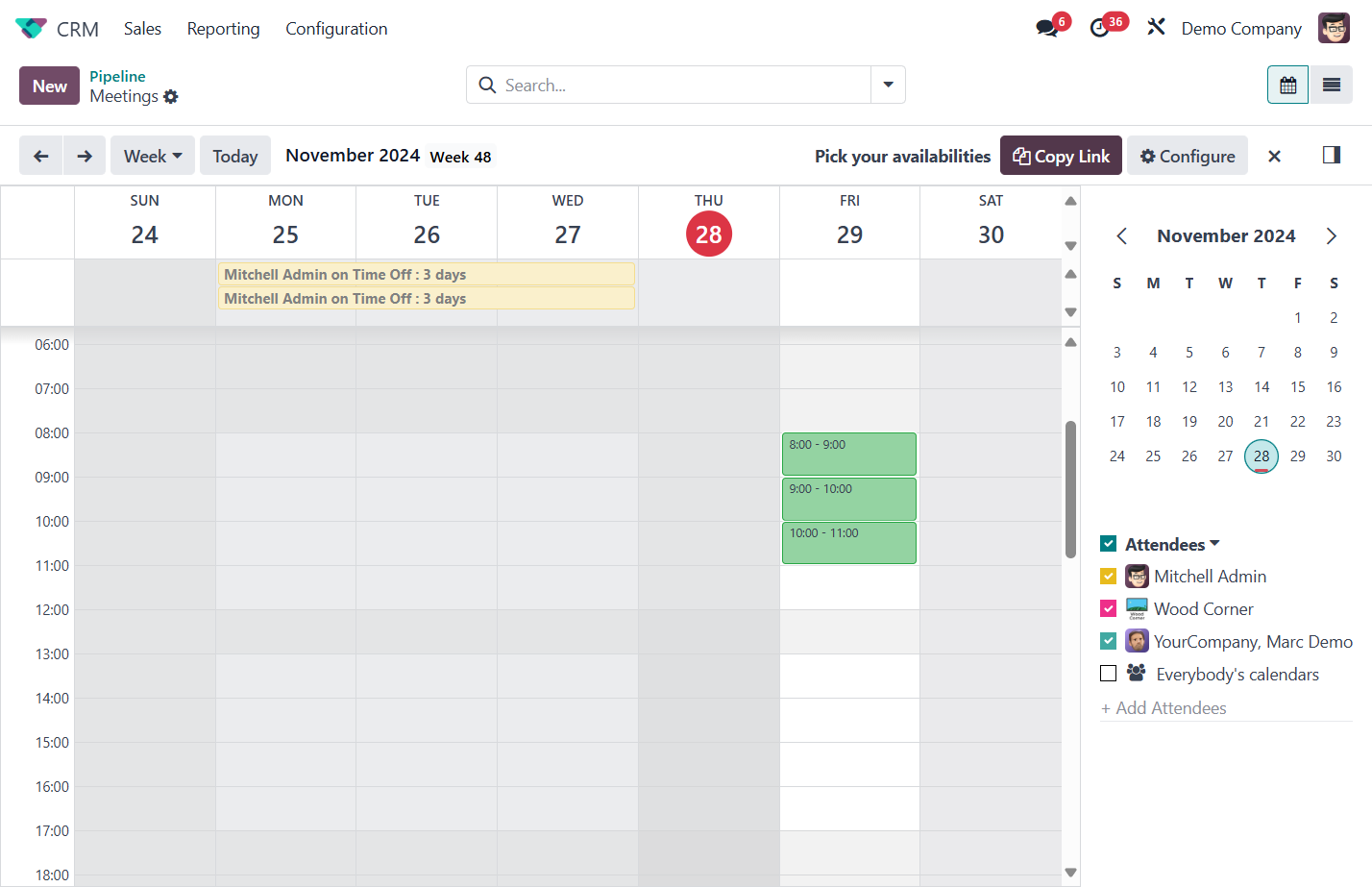Screen dimensions: 1372x887
Task: Click the calendar vertical scrollbar thumb
Action: [1070, 489]
